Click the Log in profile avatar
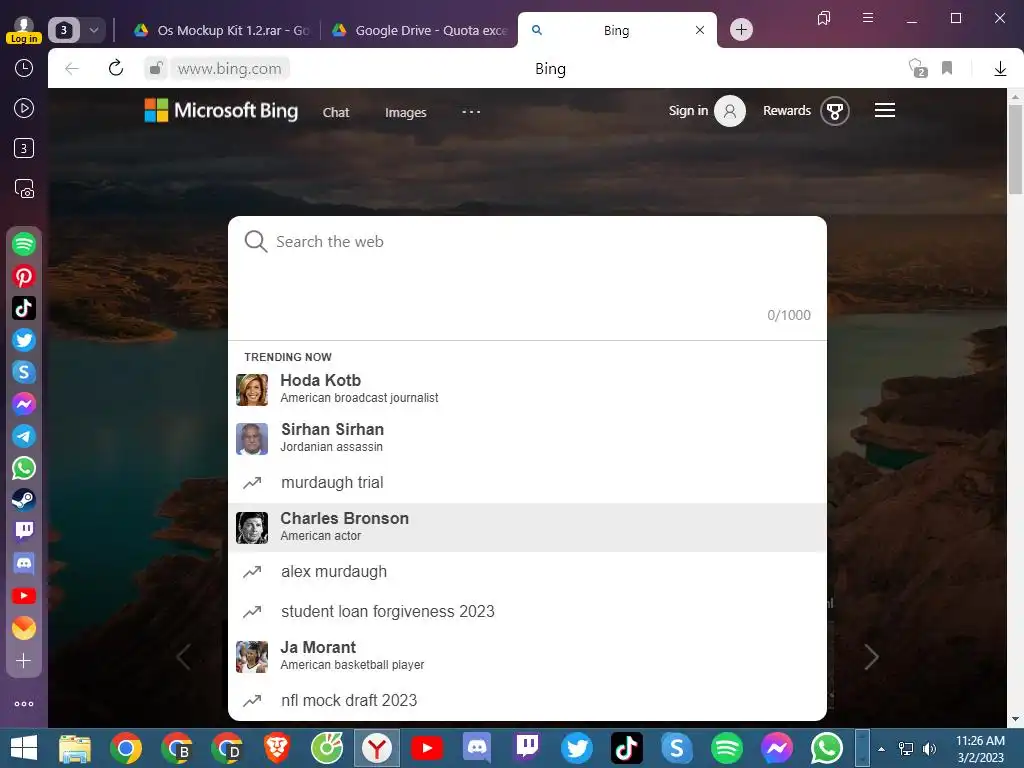 (x=24, y=30)
